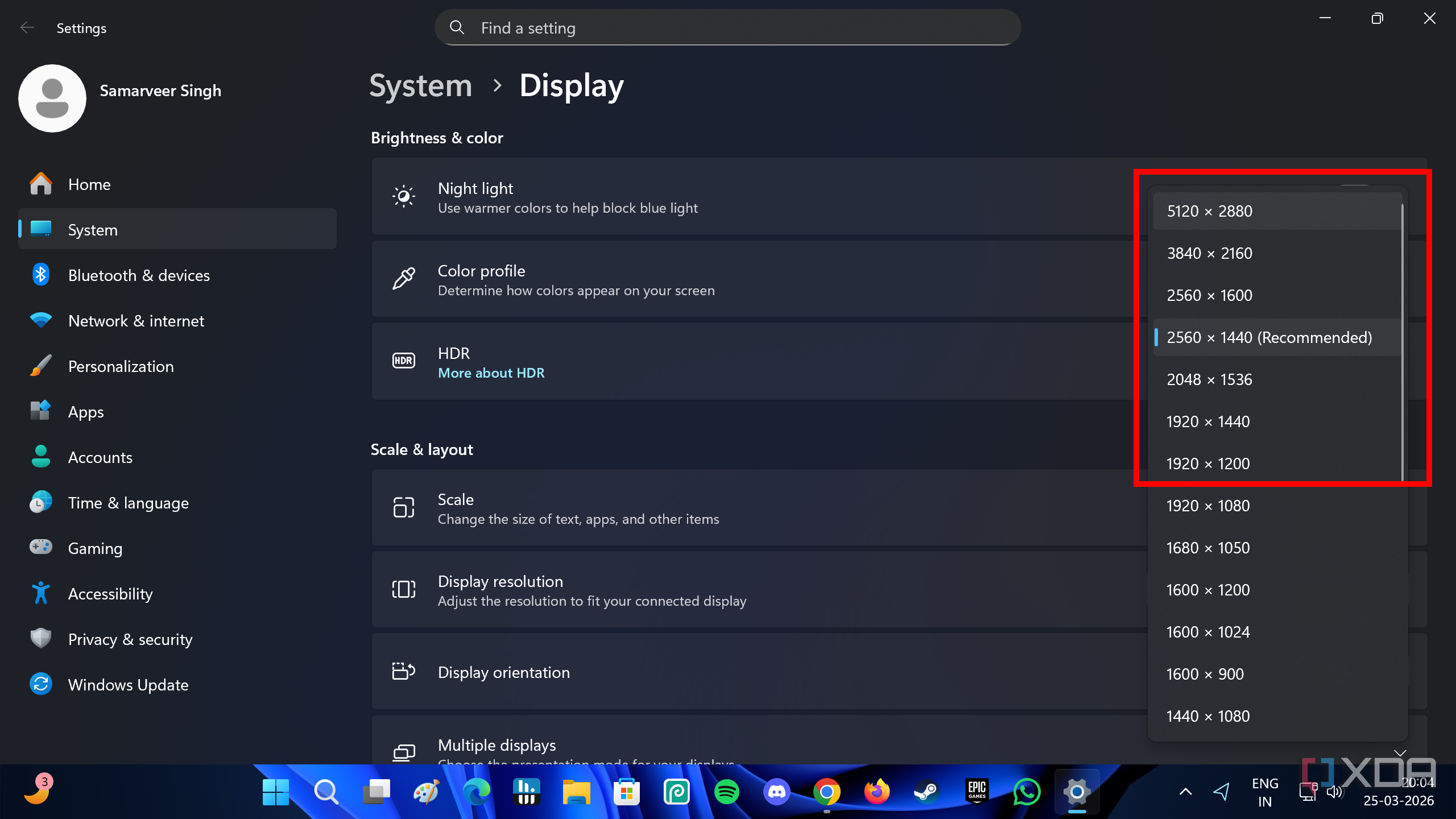This screenshot has height=819, width=1456.
Task: Open Bluetooth & devices settings
Action: (x=177, y=275)
